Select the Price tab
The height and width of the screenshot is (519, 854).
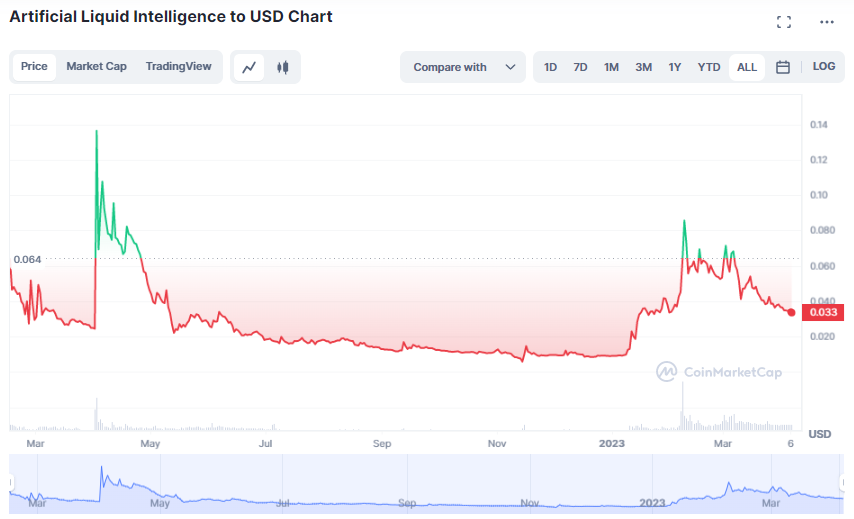pyautogui.click(x=34, y=67)
